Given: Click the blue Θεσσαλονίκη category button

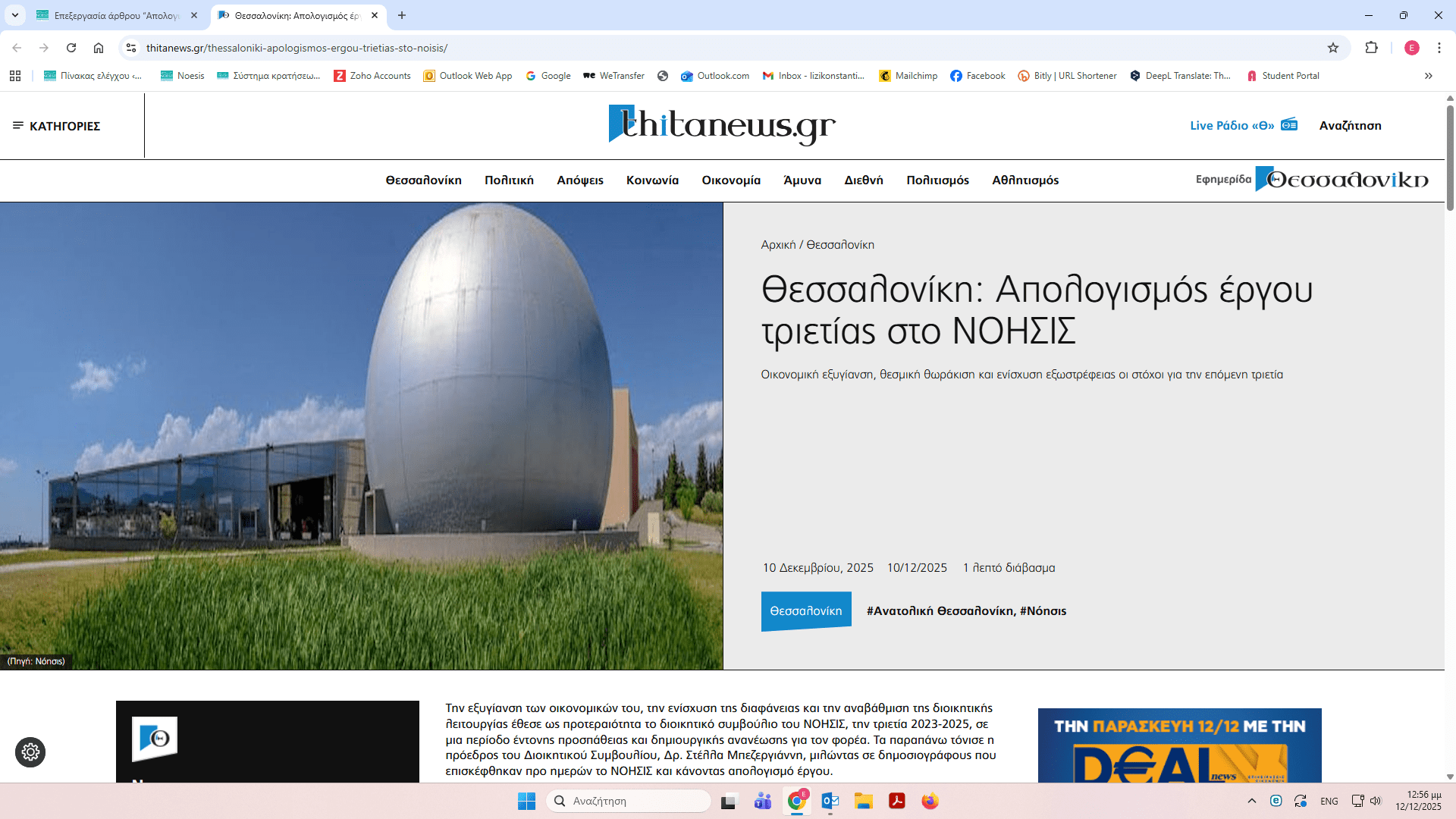Looking at the screenshot, I should 805,611.
